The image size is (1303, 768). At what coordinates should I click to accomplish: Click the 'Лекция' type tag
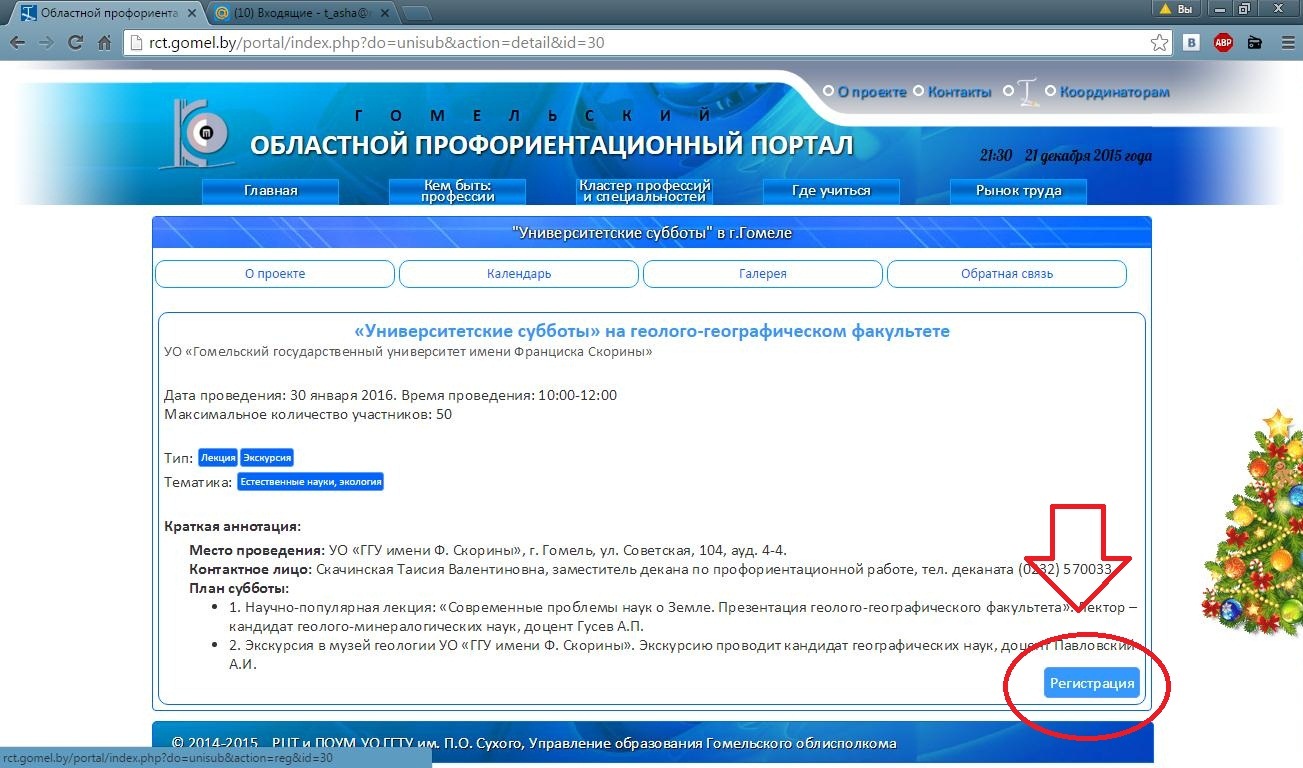[218, 458]
